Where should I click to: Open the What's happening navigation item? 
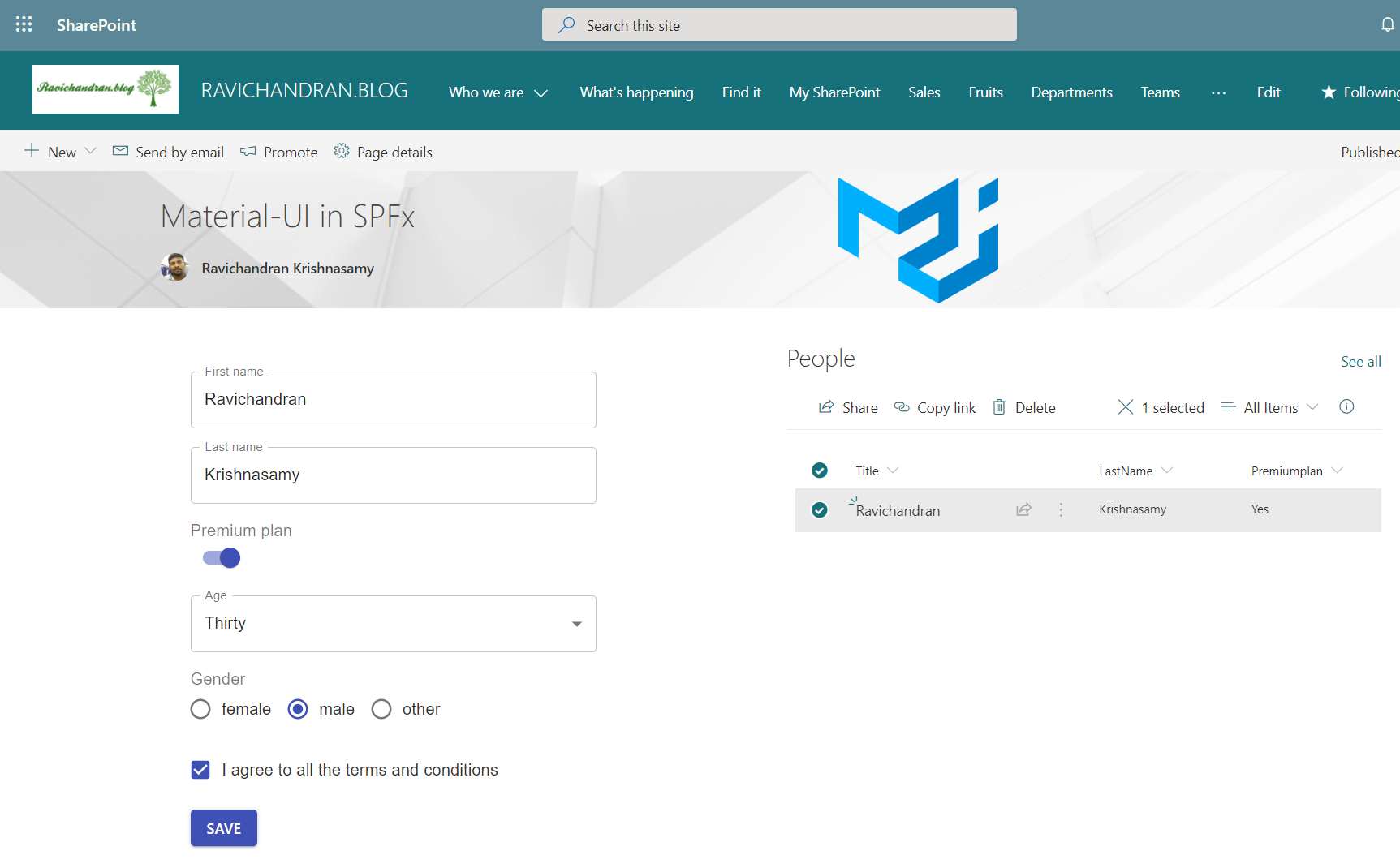636,92
